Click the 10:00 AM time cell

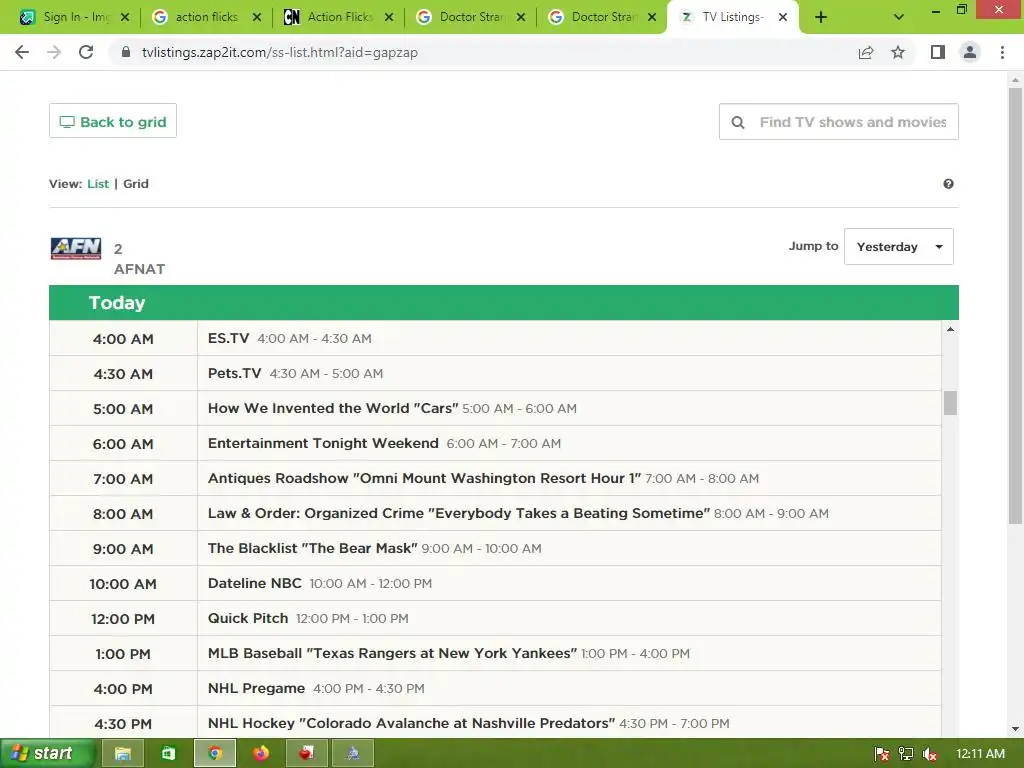pyautogui.click(x=123, y=584)
